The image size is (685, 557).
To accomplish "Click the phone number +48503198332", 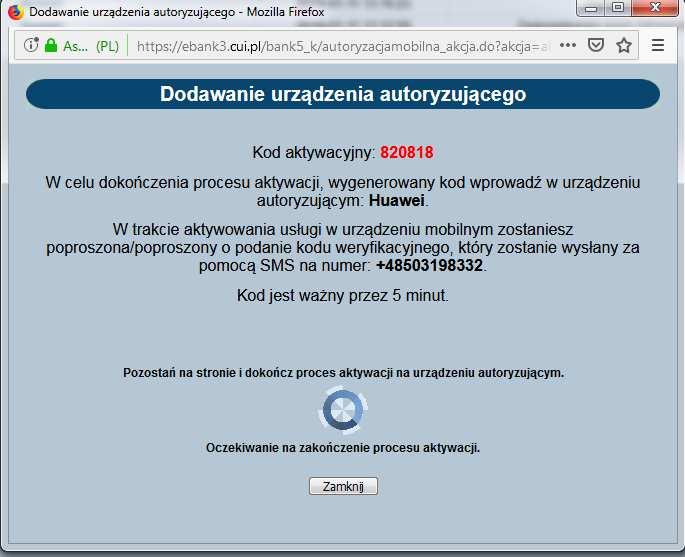I will (x=429, y=265).
